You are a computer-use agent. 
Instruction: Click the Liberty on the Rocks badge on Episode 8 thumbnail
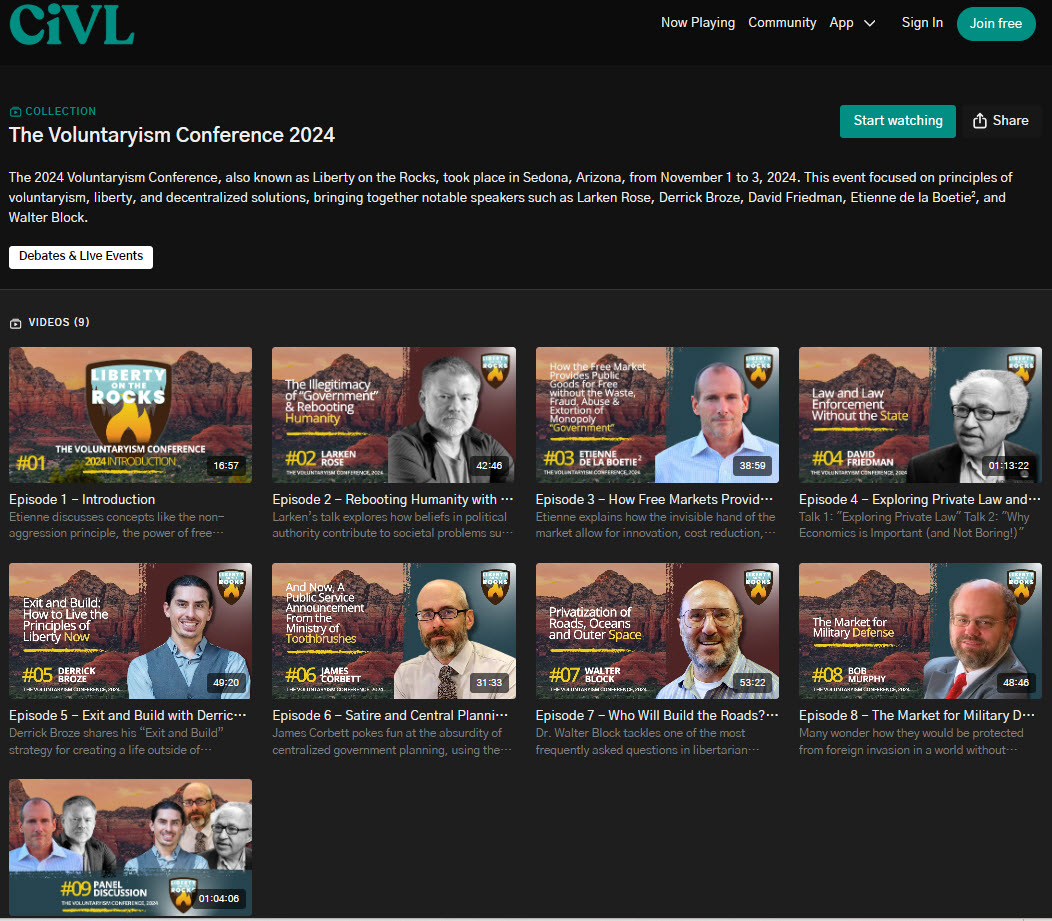pos(1021,587)
